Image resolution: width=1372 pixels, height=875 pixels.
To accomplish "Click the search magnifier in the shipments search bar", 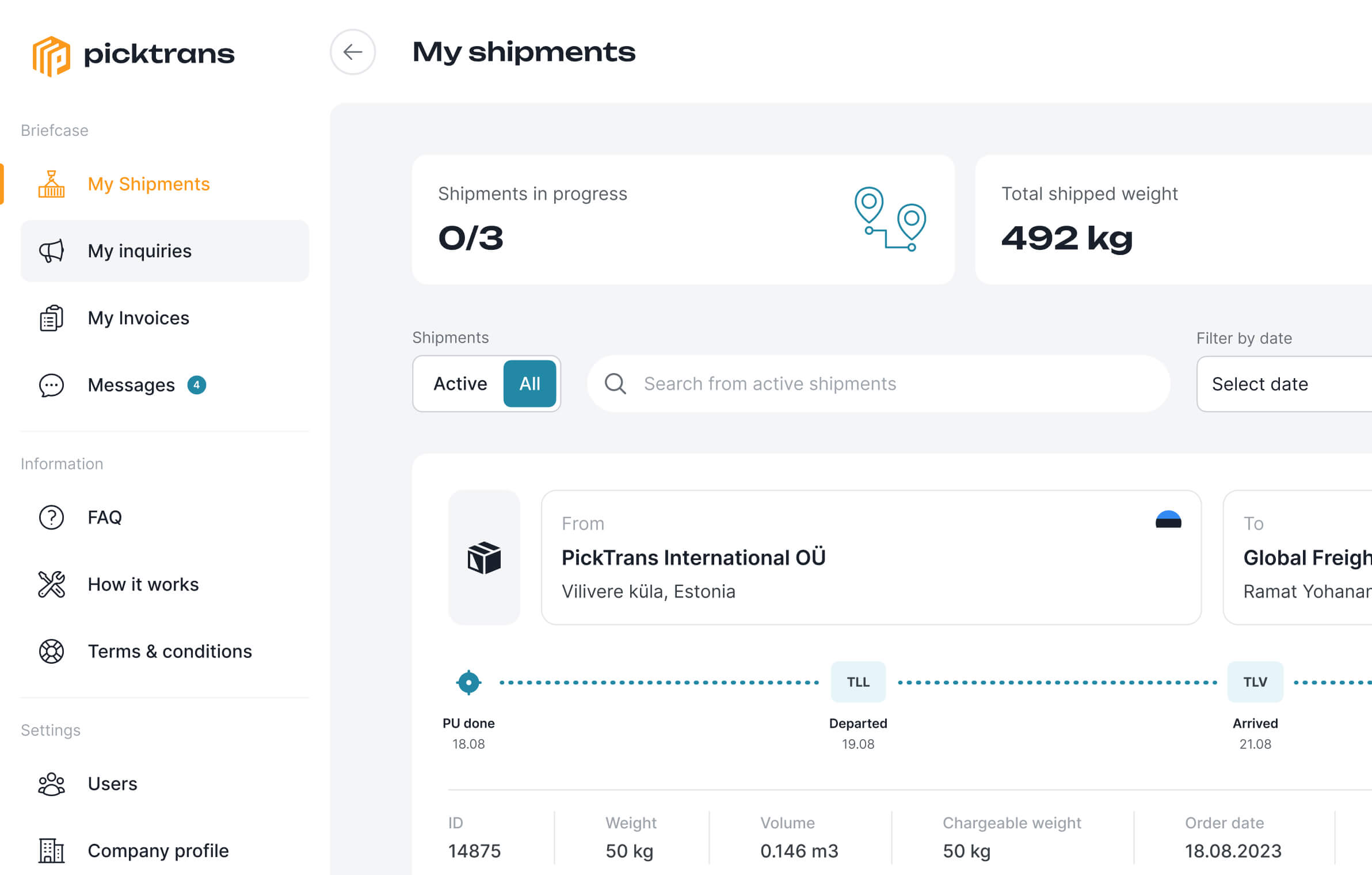I will 616,383.
